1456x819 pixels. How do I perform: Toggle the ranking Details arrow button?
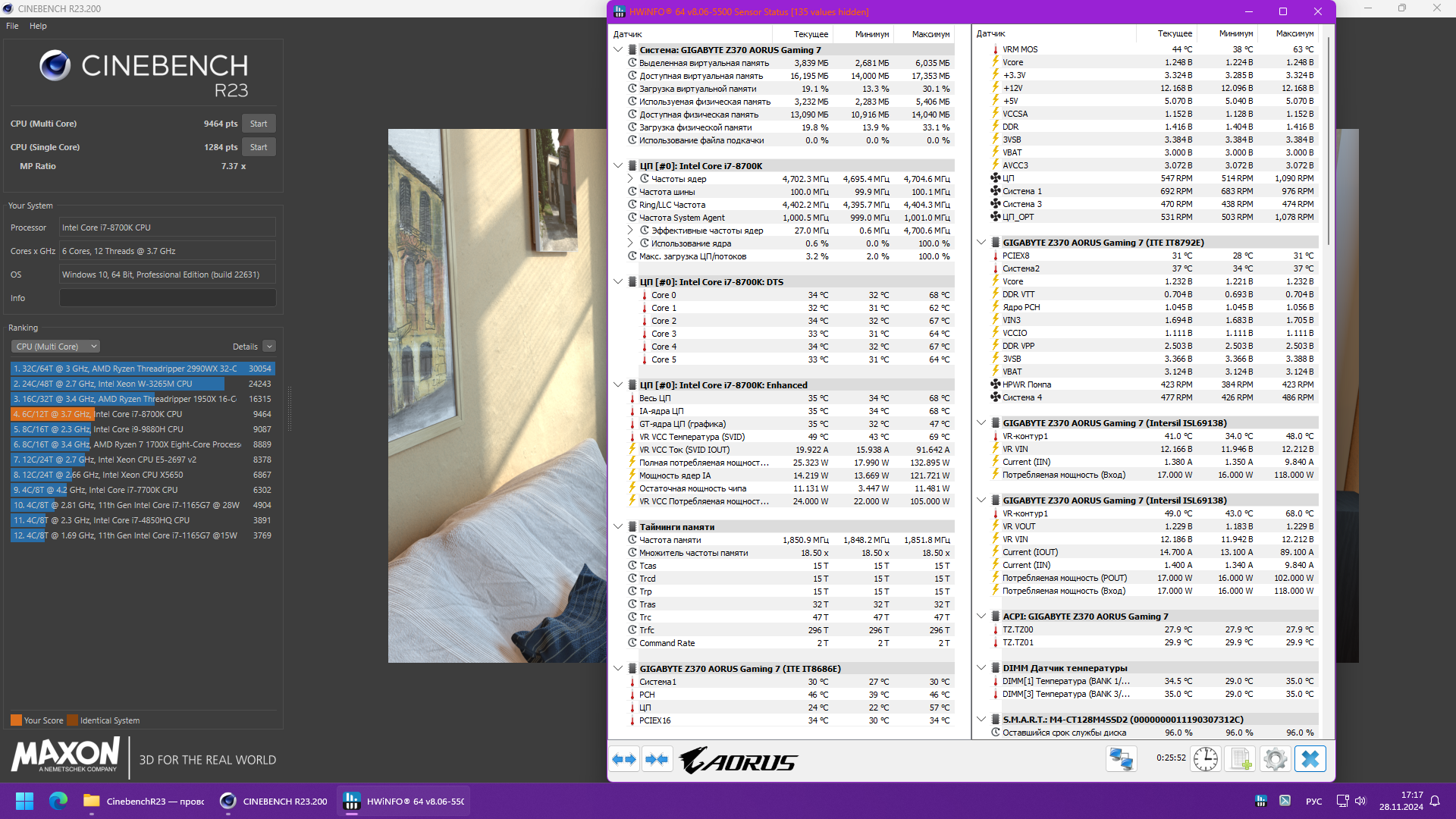[269, 347]
